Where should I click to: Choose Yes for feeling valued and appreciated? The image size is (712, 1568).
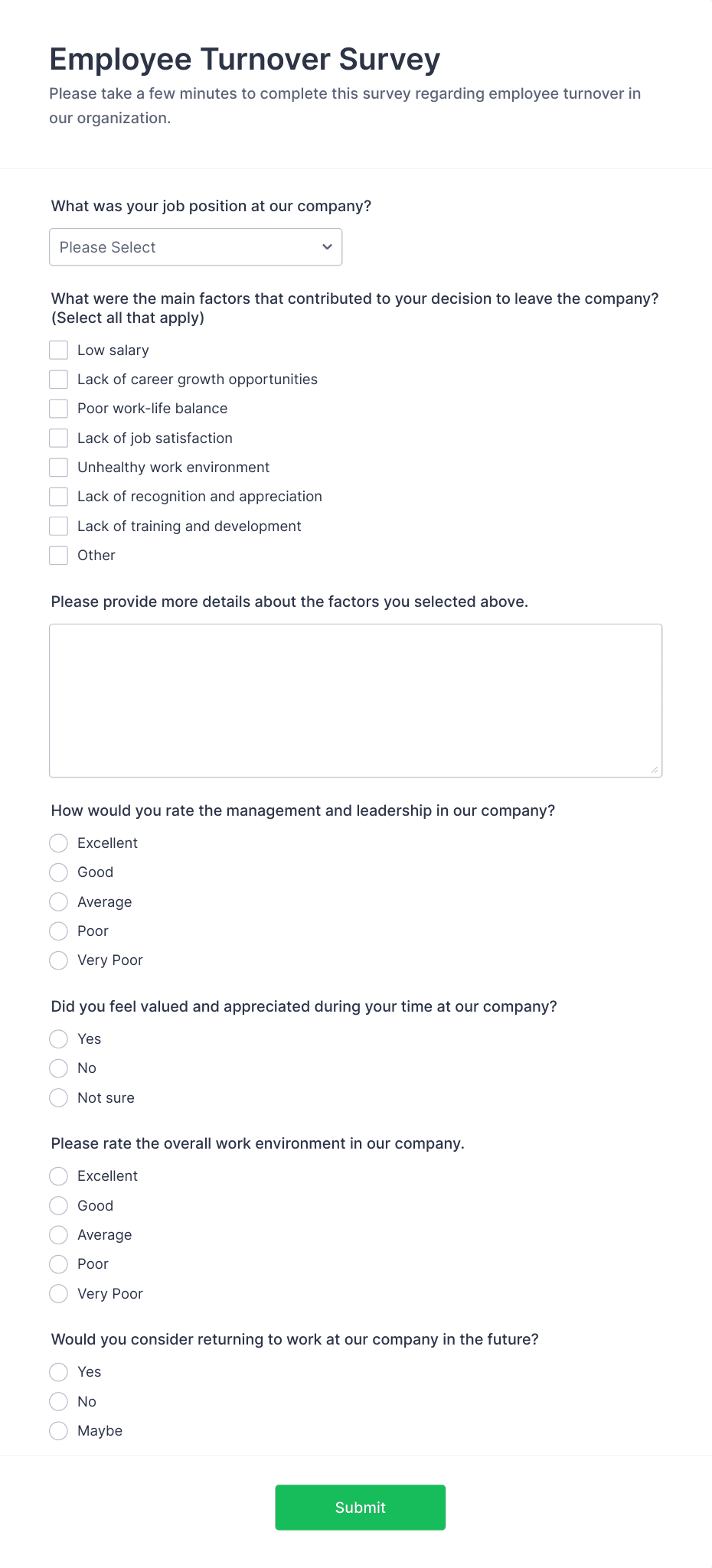[58, 1038]
